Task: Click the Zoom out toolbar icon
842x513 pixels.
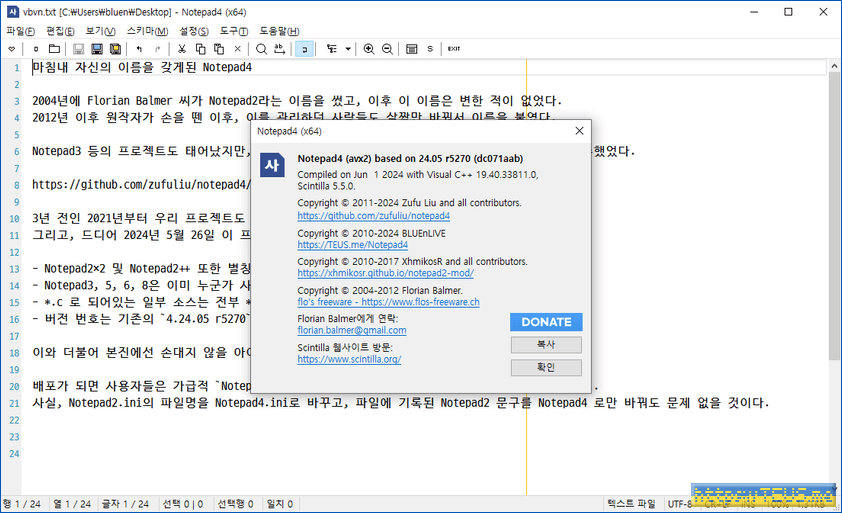Action: point(387,49)
